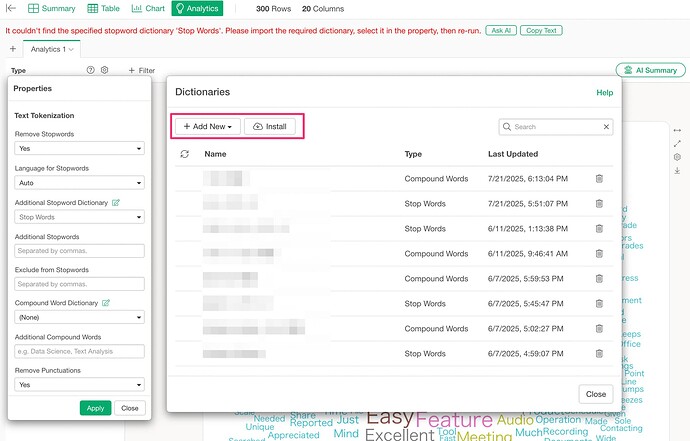The image size is (690, 441).
Task: Delete dictionary updated 6/7/2025, 5:59:53 PM
Action: tap(599, 279)
